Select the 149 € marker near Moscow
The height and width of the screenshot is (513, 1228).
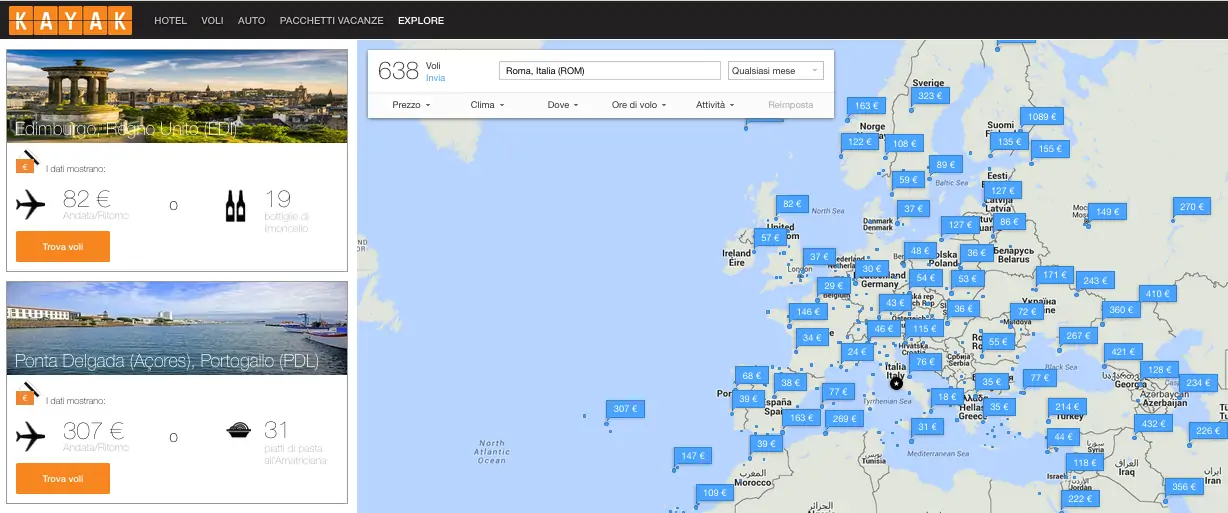[x=1108, y=212]
